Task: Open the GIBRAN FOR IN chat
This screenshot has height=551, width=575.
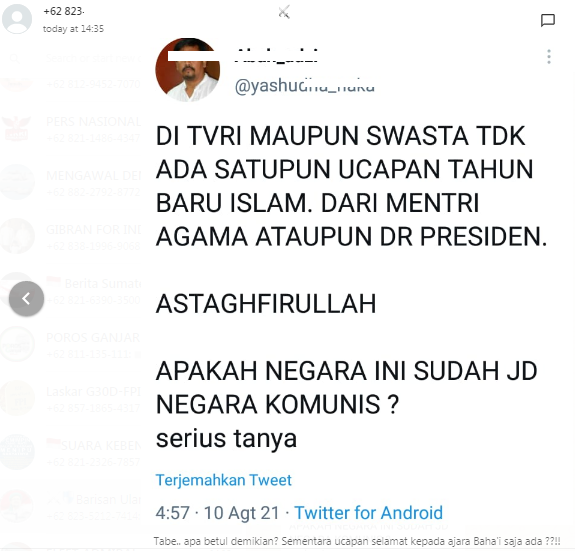Action: pyautogui.click(x=72, y=236)
